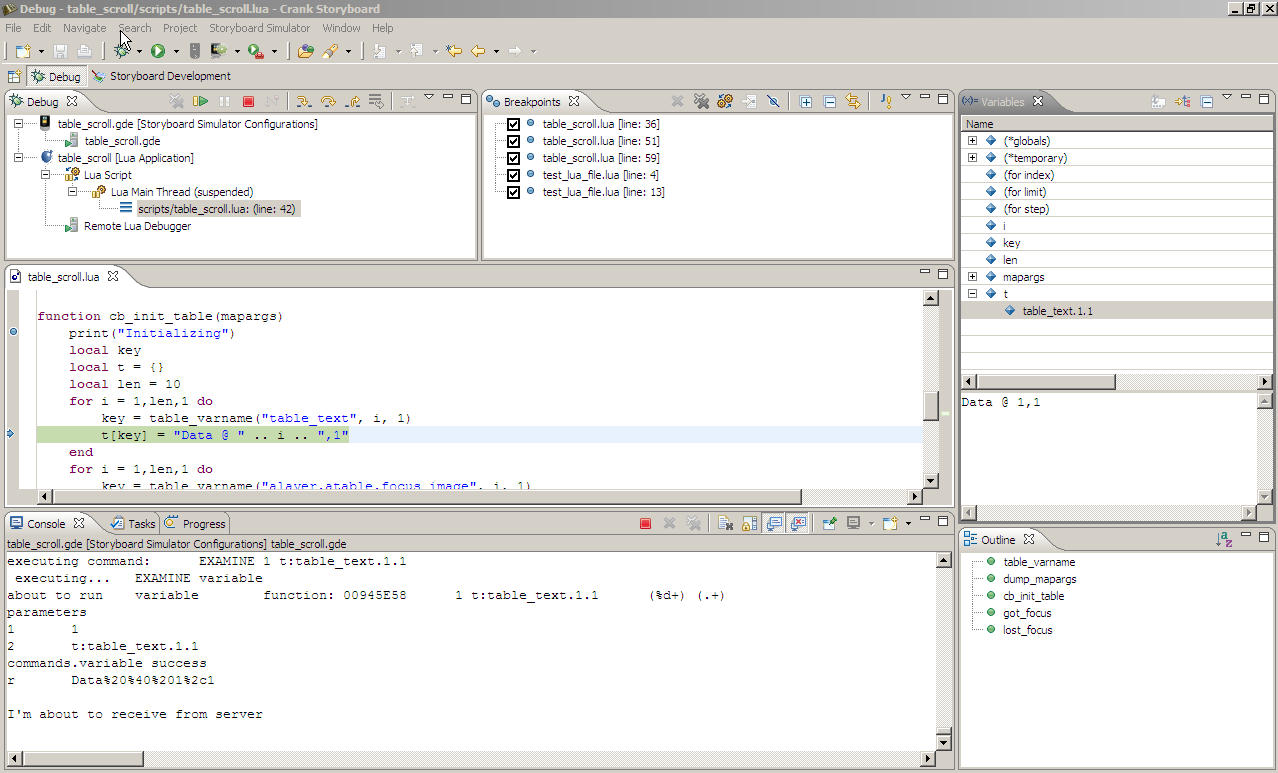Click the Step Into icon
This screenshot has height=773, width=1278.
click(x=302, y=101)
